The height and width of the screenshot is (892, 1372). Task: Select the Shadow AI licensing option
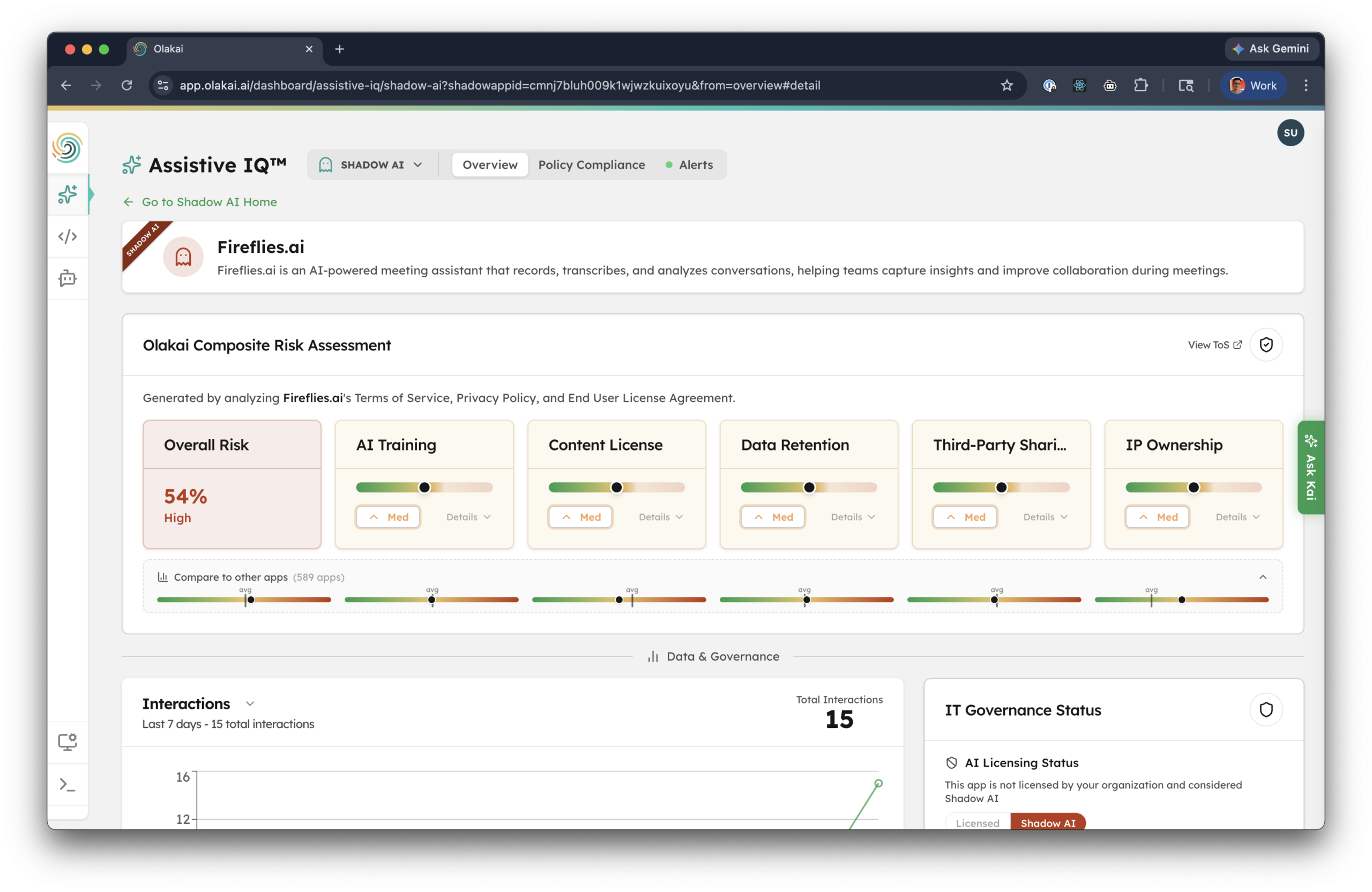click(x=1048, y=823)
